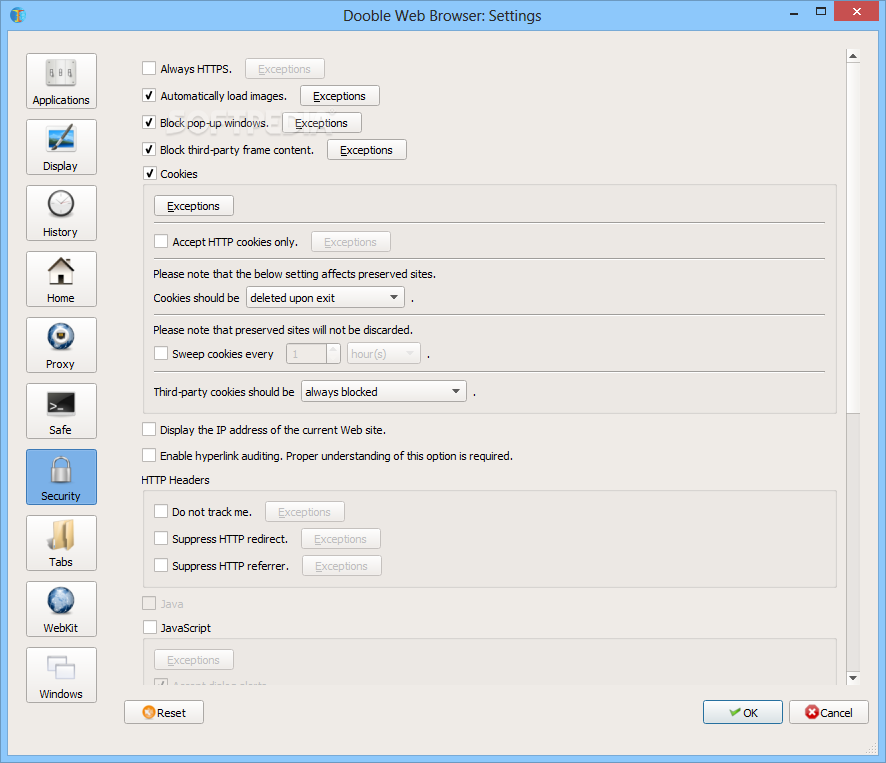Open Cookies Exceptions button

194,206
